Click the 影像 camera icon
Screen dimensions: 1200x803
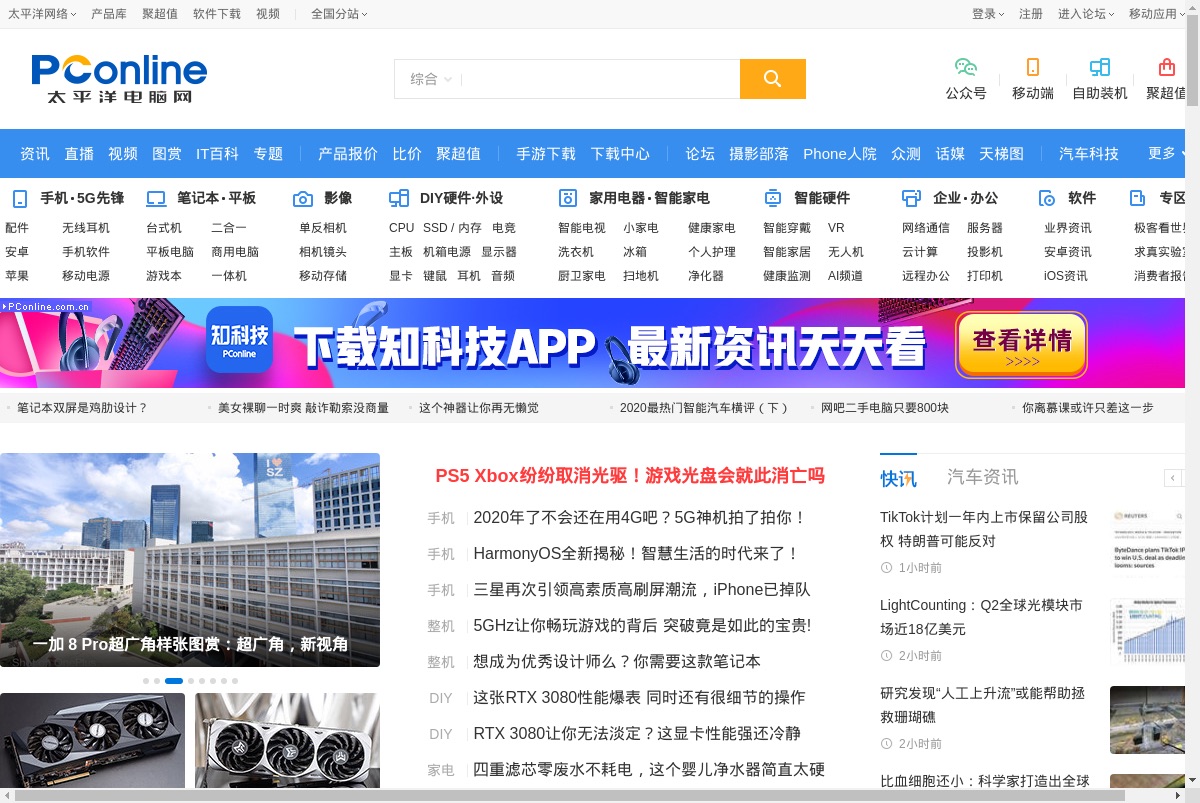coord(303,198)
